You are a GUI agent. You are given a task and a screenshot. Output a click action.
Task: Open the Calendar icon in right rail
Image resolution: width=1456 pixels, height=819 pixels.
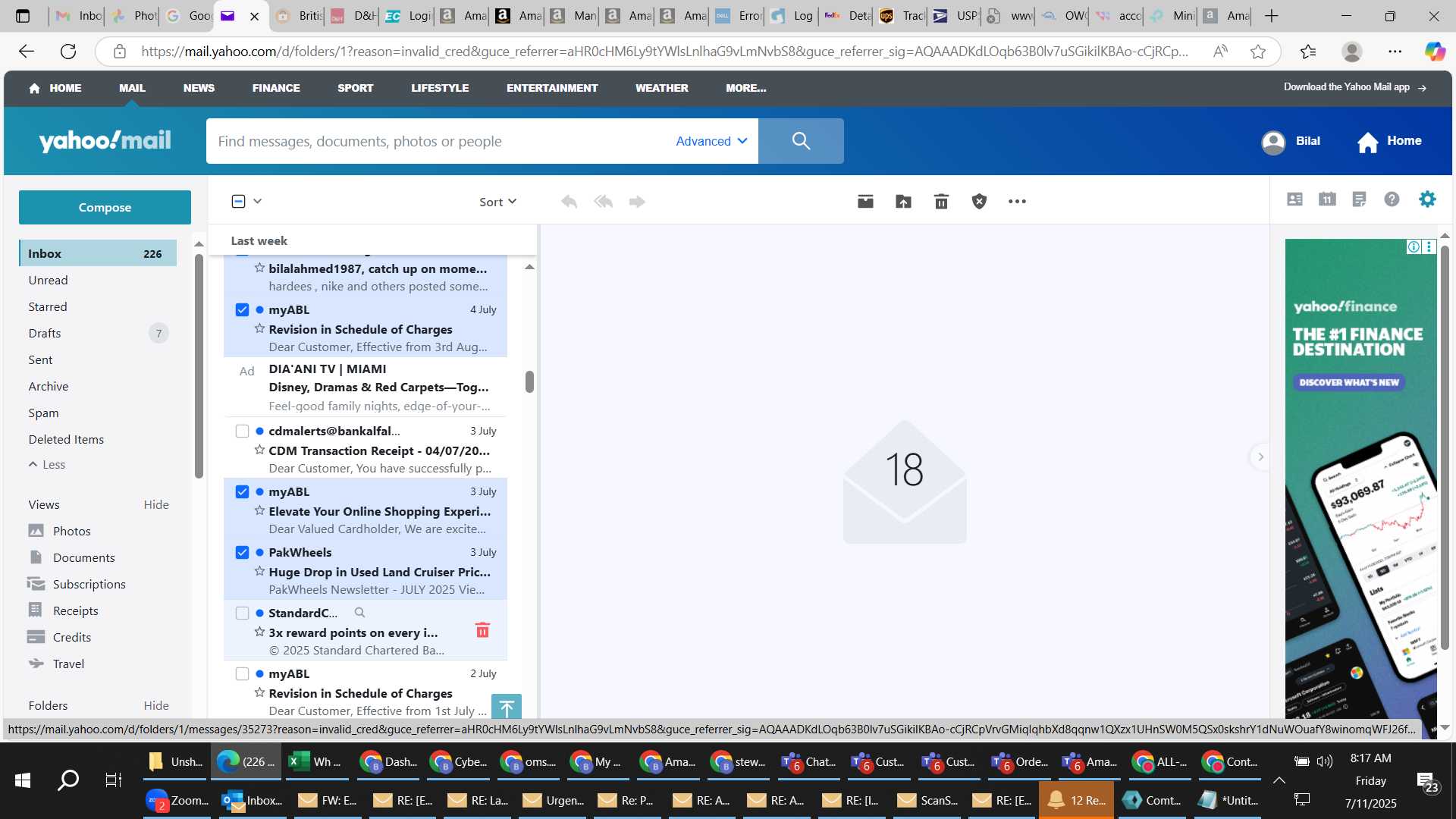pos(1327,199)
